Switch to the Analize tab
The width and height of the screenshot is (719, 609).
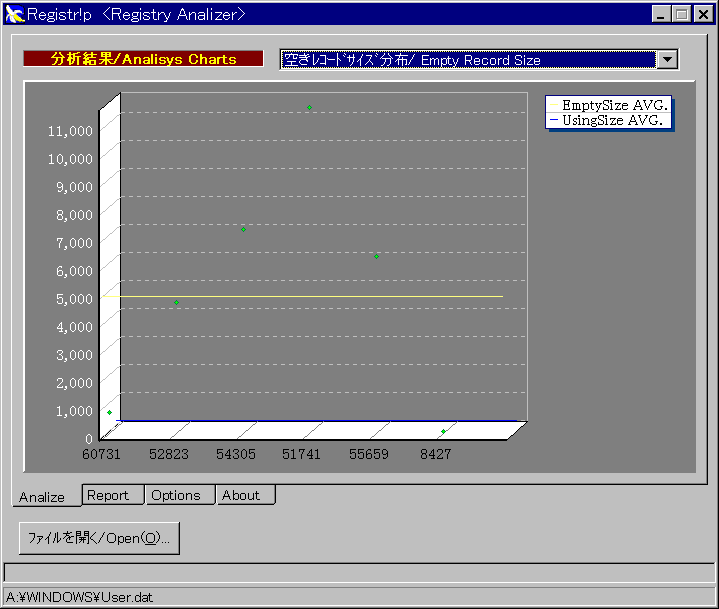click(x=42, y=497)
